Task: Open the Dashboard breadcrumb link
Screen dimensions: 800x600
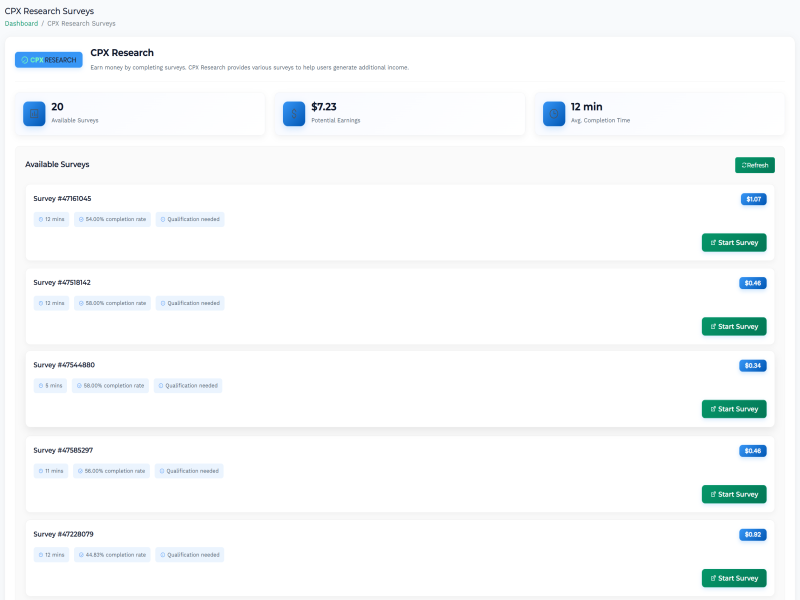Action: 21,22
